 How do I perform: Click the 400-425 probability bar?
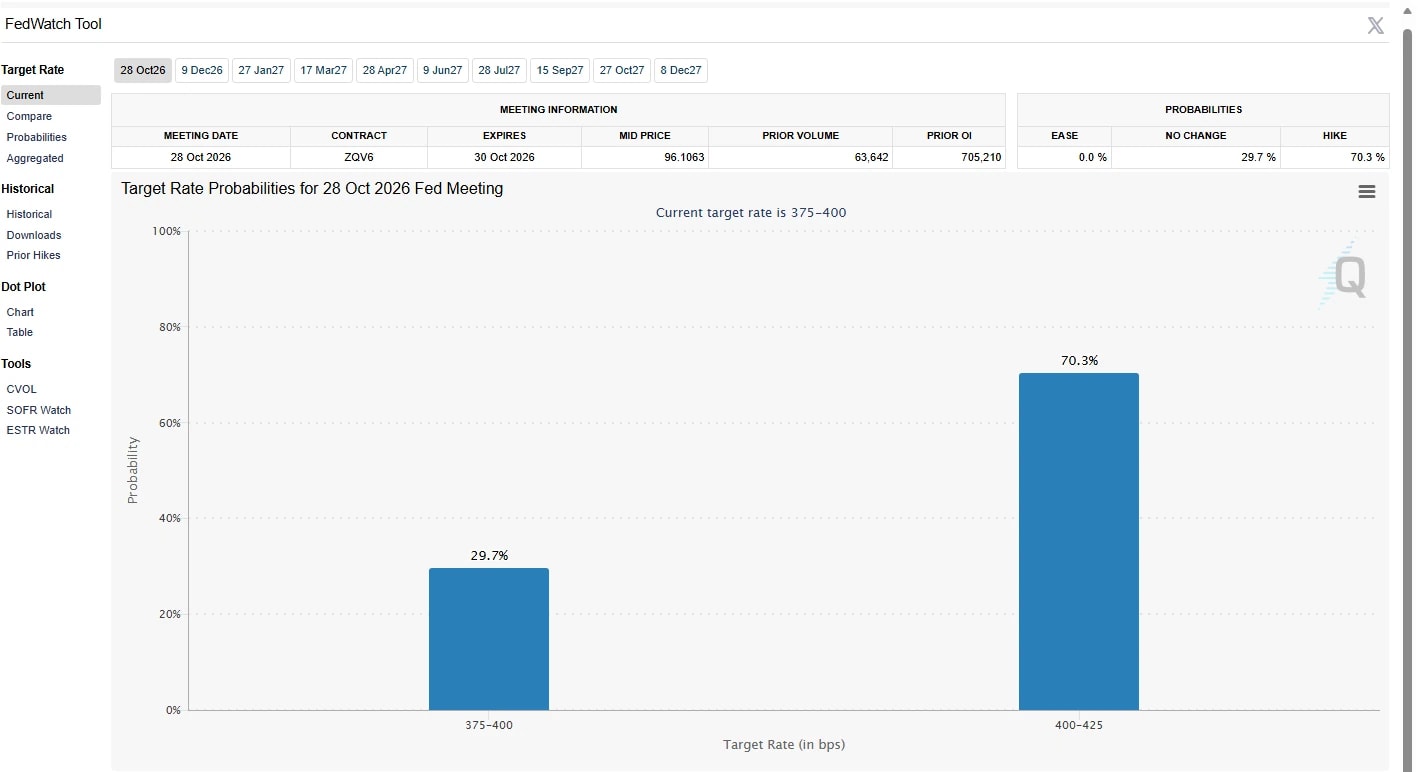(1079, 541)
